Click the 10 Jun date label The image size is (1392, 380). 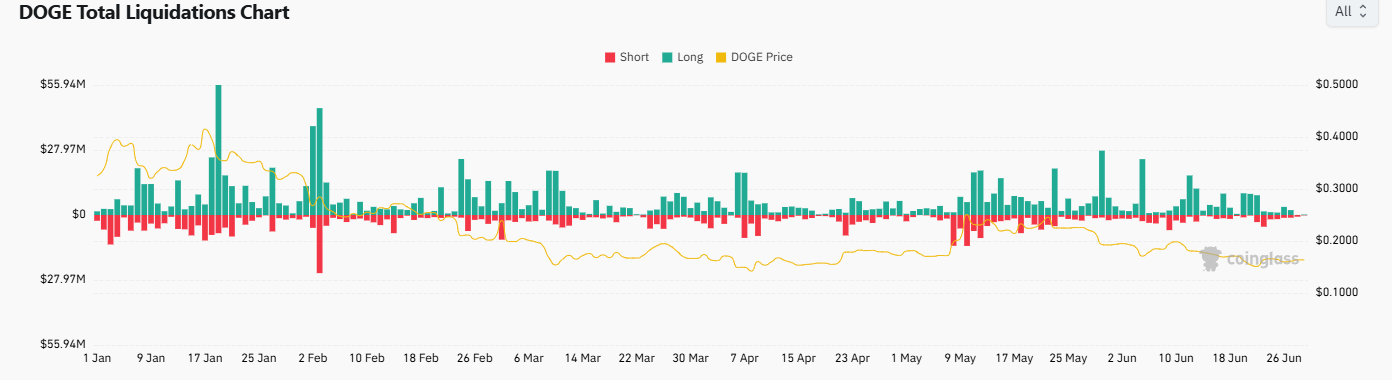click(1176, 358)
